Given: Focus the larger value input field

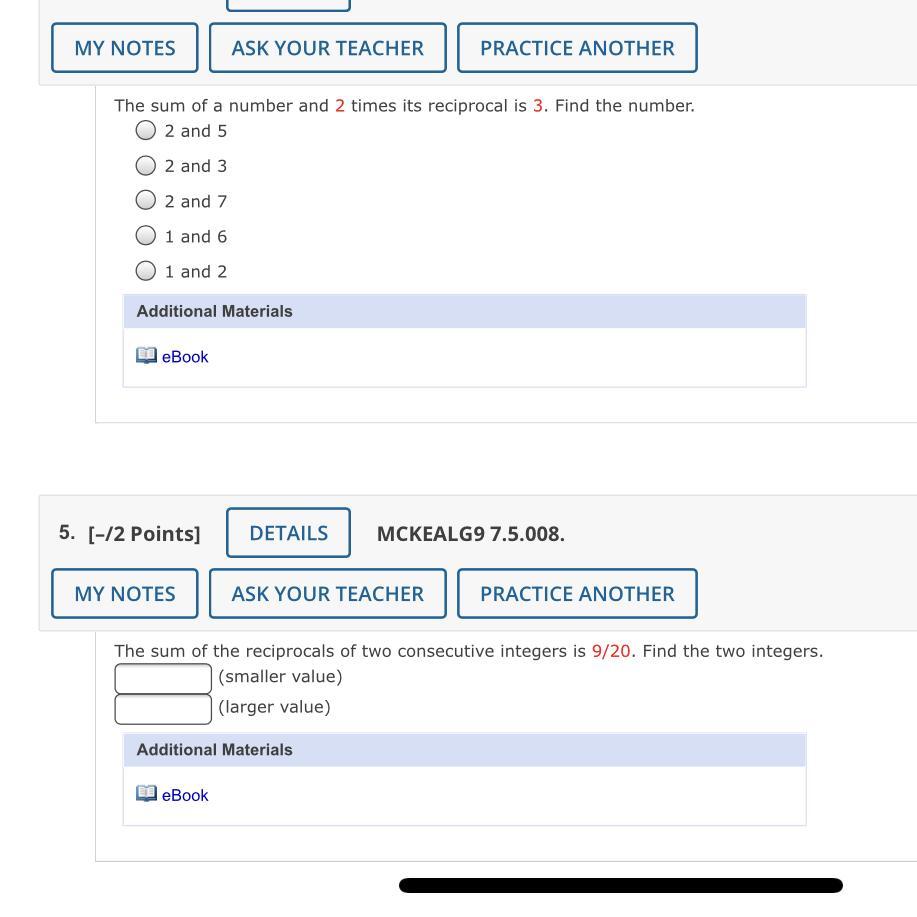Looking at the screenshot, I should click(x=163, y=709).
